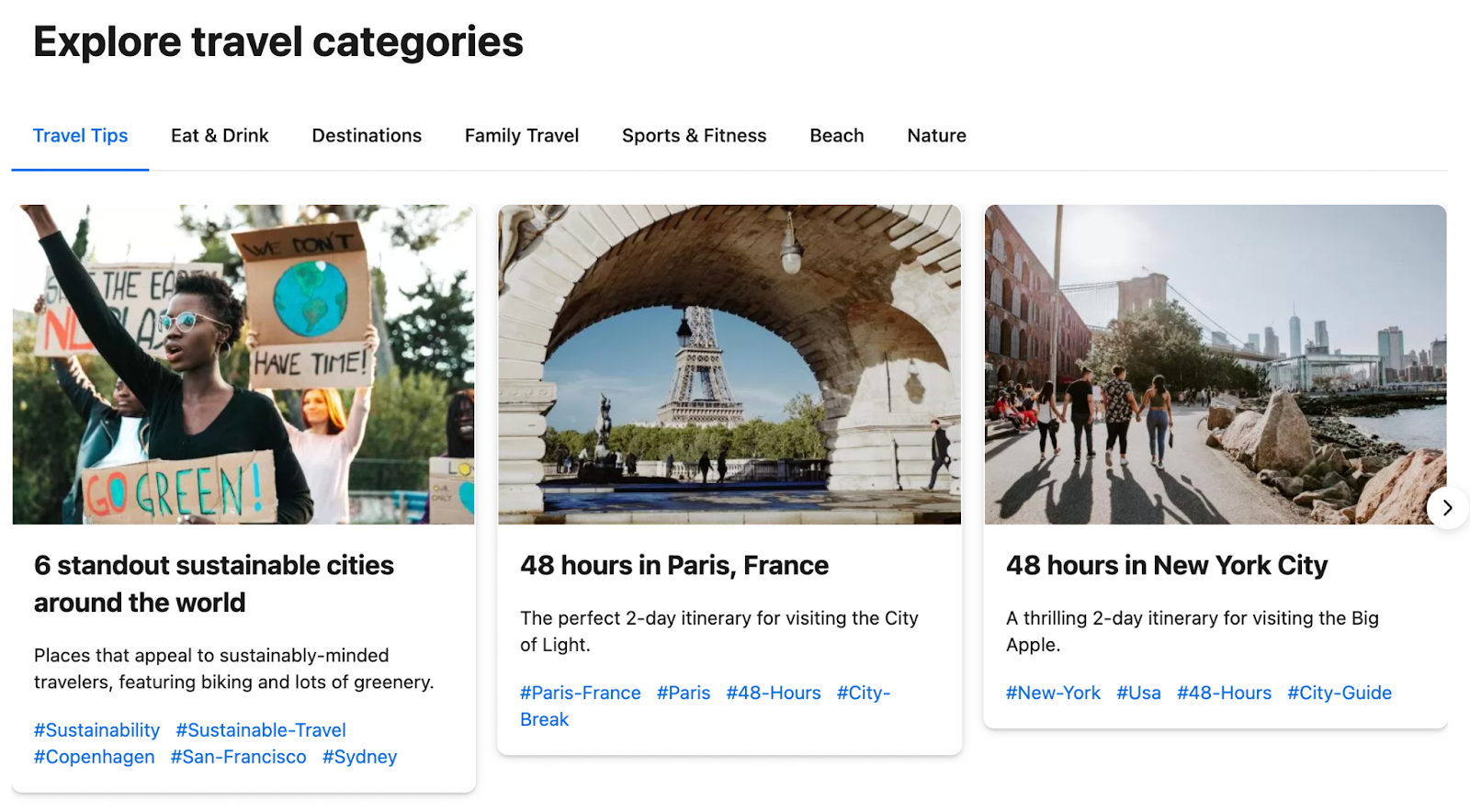Open the #City-Guide tag link
This screenshot has width=1470, height=812.
pyautogui.click(x=1340, y=692)
